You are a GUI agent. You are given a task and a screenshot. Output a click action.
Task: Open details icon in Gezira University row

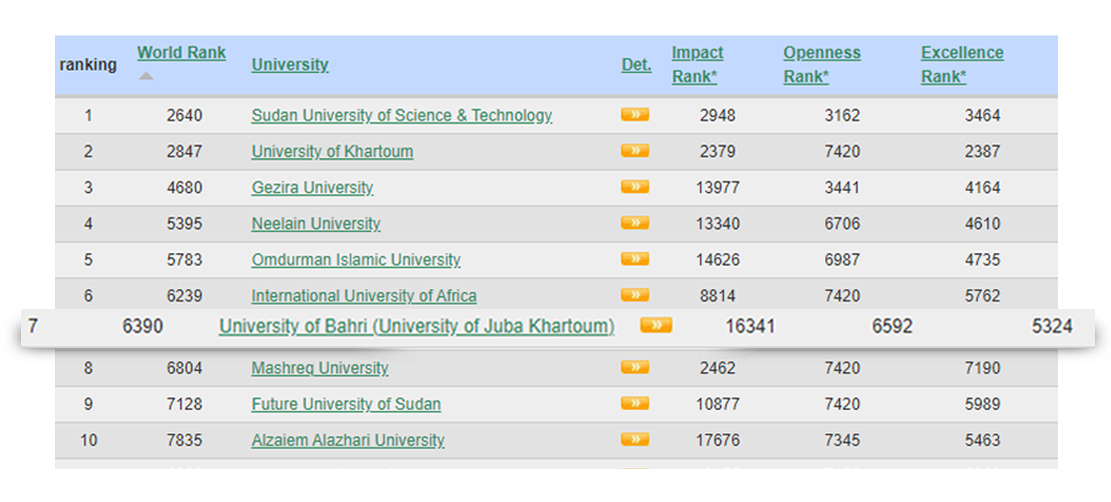[x=635, y=186]
